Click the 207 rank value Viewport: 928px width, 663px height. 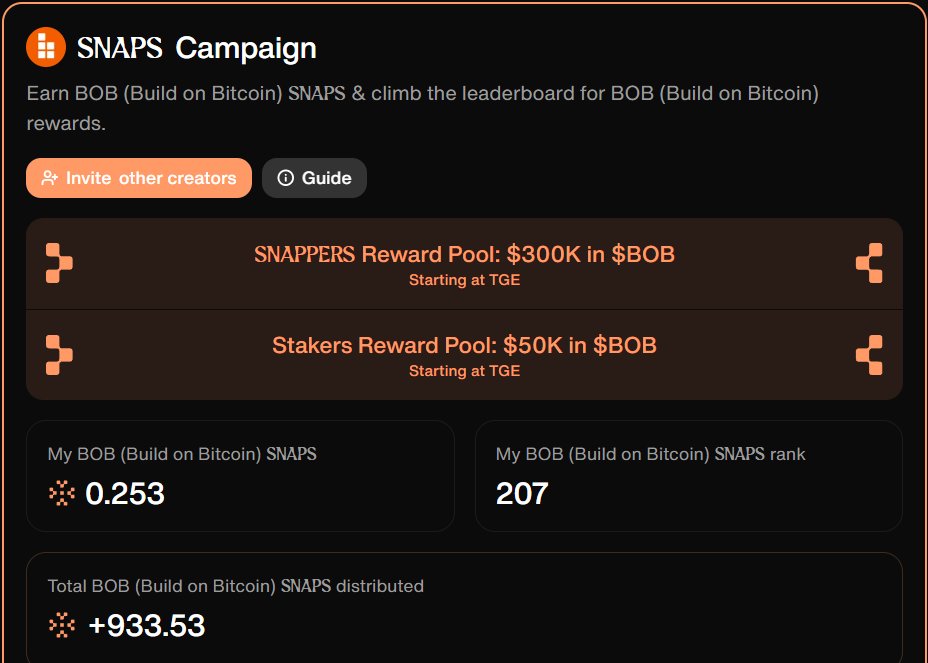coord(522,493)
